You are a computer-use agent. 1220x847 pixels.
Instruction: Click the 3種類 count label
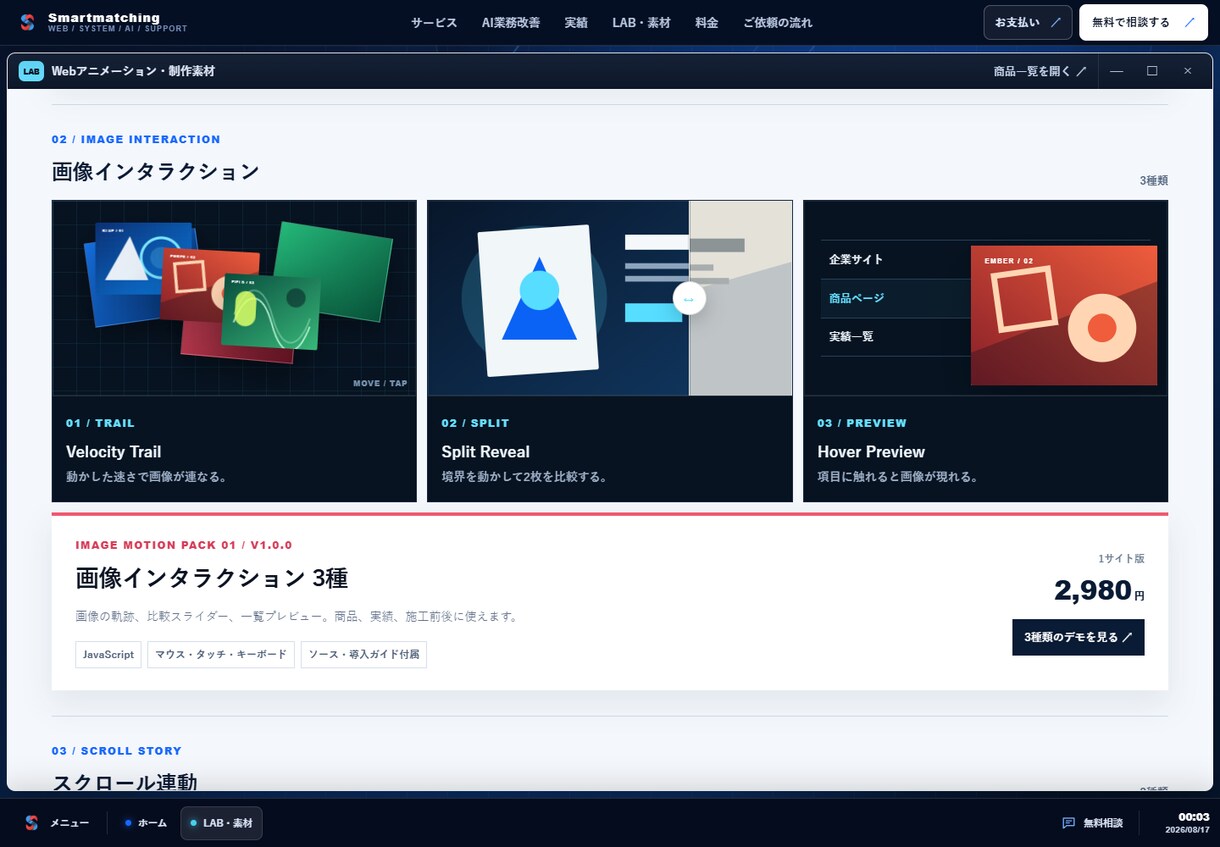click(1153, 181)
